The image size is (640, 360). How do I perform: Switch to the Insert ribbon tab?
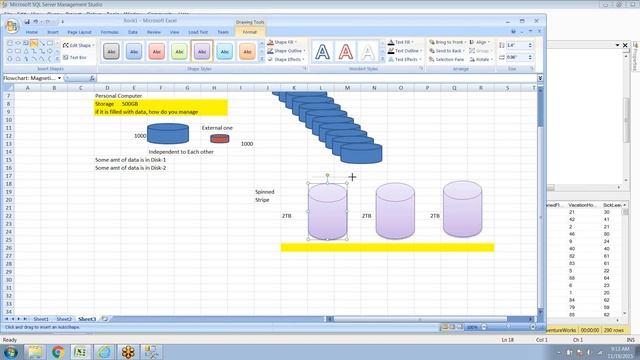click(x=53, y=32)
